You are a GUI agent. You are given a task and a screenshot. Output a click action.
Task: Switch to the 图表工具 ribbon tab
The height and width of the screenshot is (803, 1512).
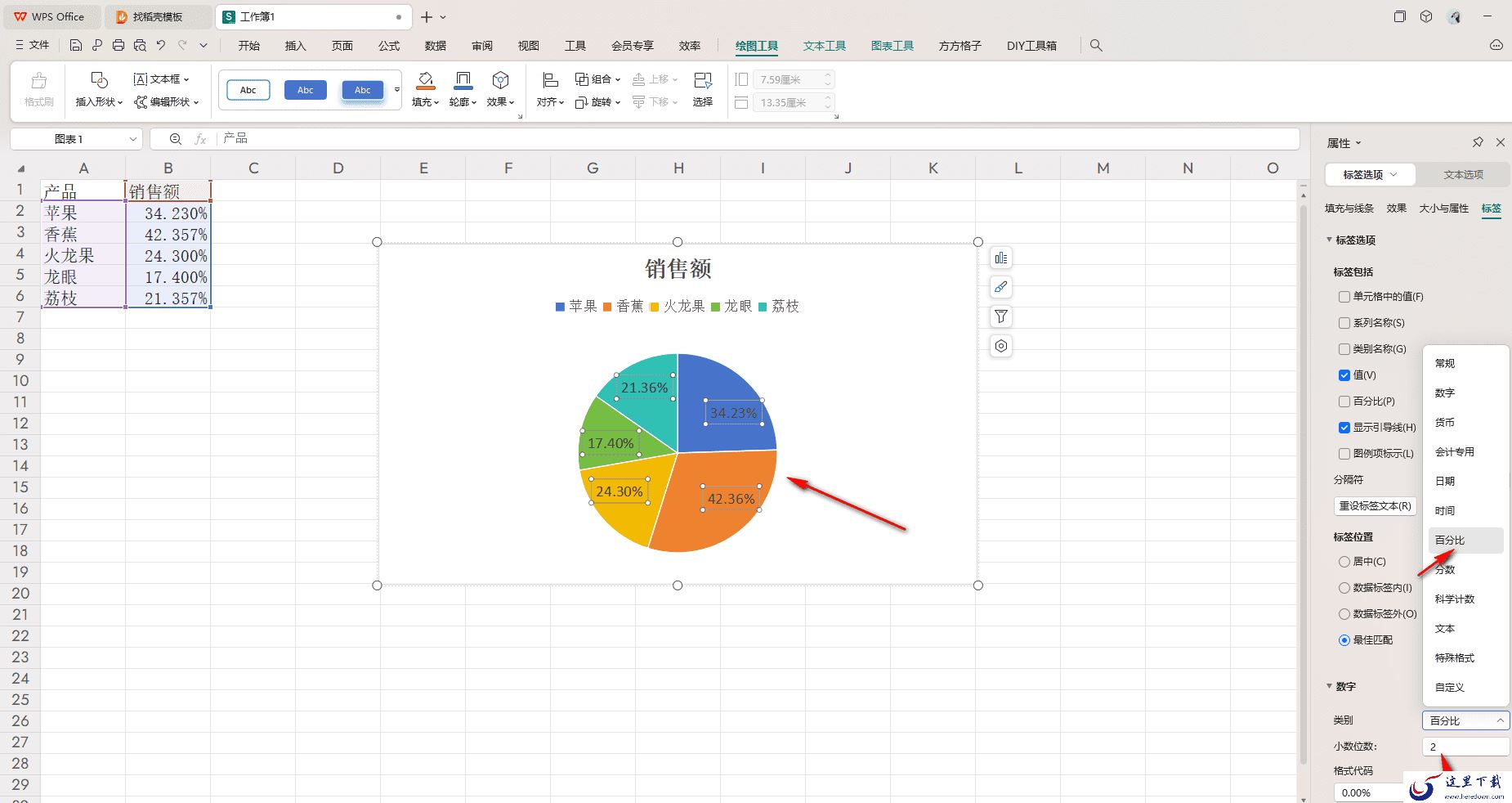[892, 46]
